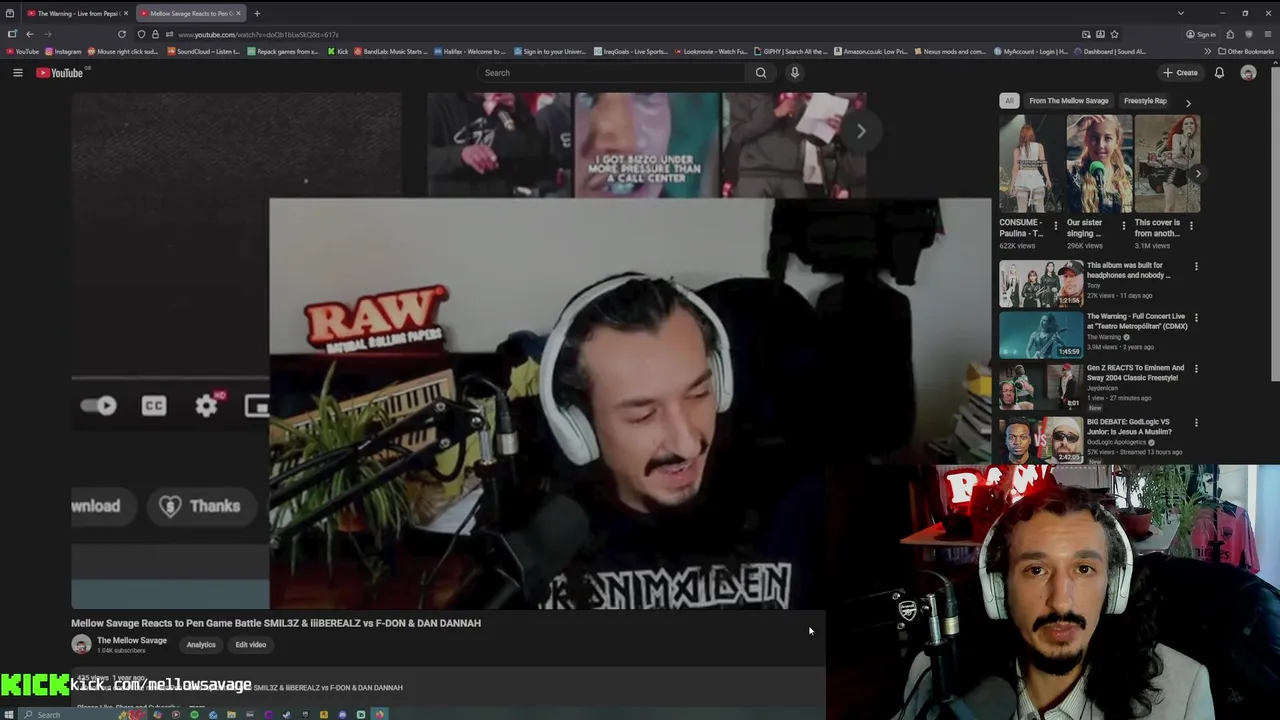The width and height of the screenshot is (1280, 720).
Task: Open 'CONSUME - Paulina' short thumbnail
Action: click(1031, 163)
